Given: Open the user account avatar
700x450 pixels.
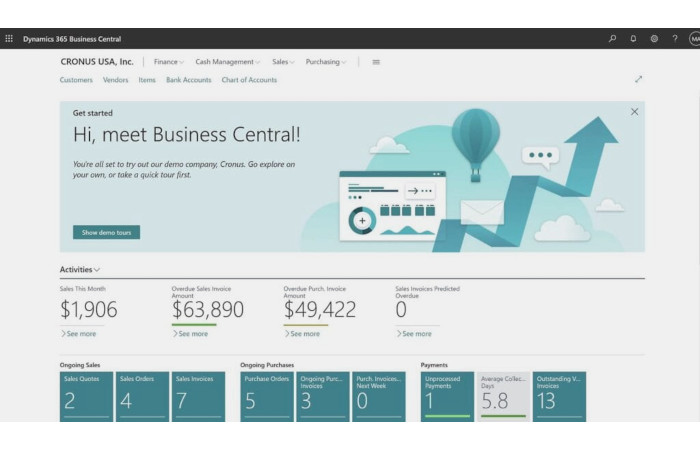Looking at the screenshot, I should tap(695, 39).
